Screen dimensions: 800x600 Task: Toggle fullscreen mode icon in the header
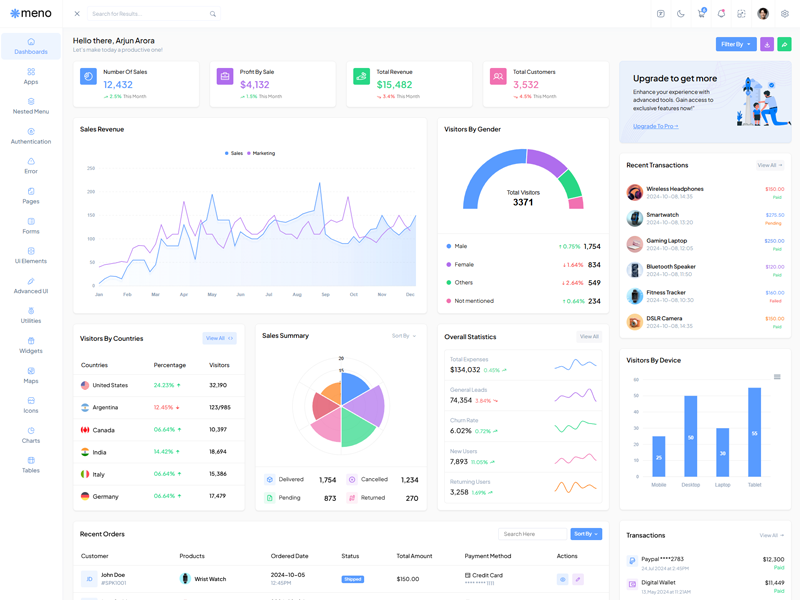coord(741,14)
